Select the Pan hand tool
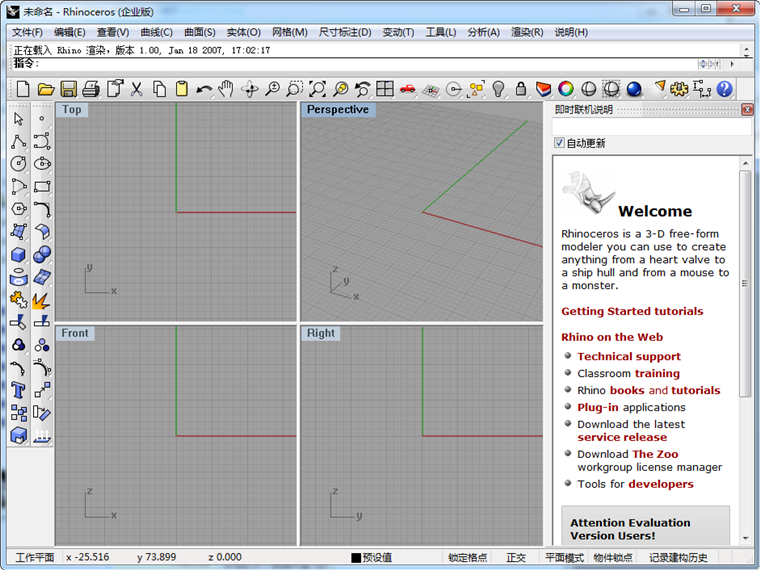 point(226,89)
